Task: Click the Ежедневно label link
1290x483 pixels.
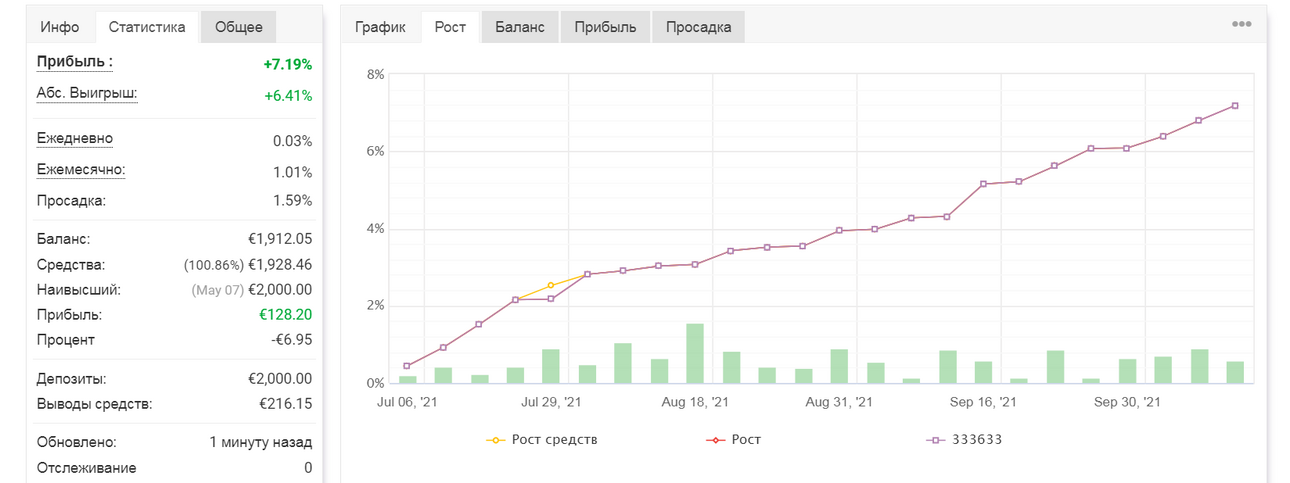Action: tap(75, 139)
